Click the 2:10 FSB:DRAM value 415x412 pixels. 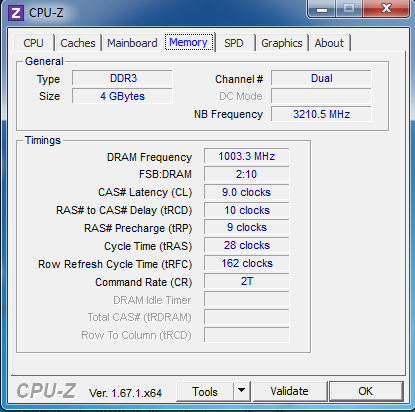pos(247,174)
